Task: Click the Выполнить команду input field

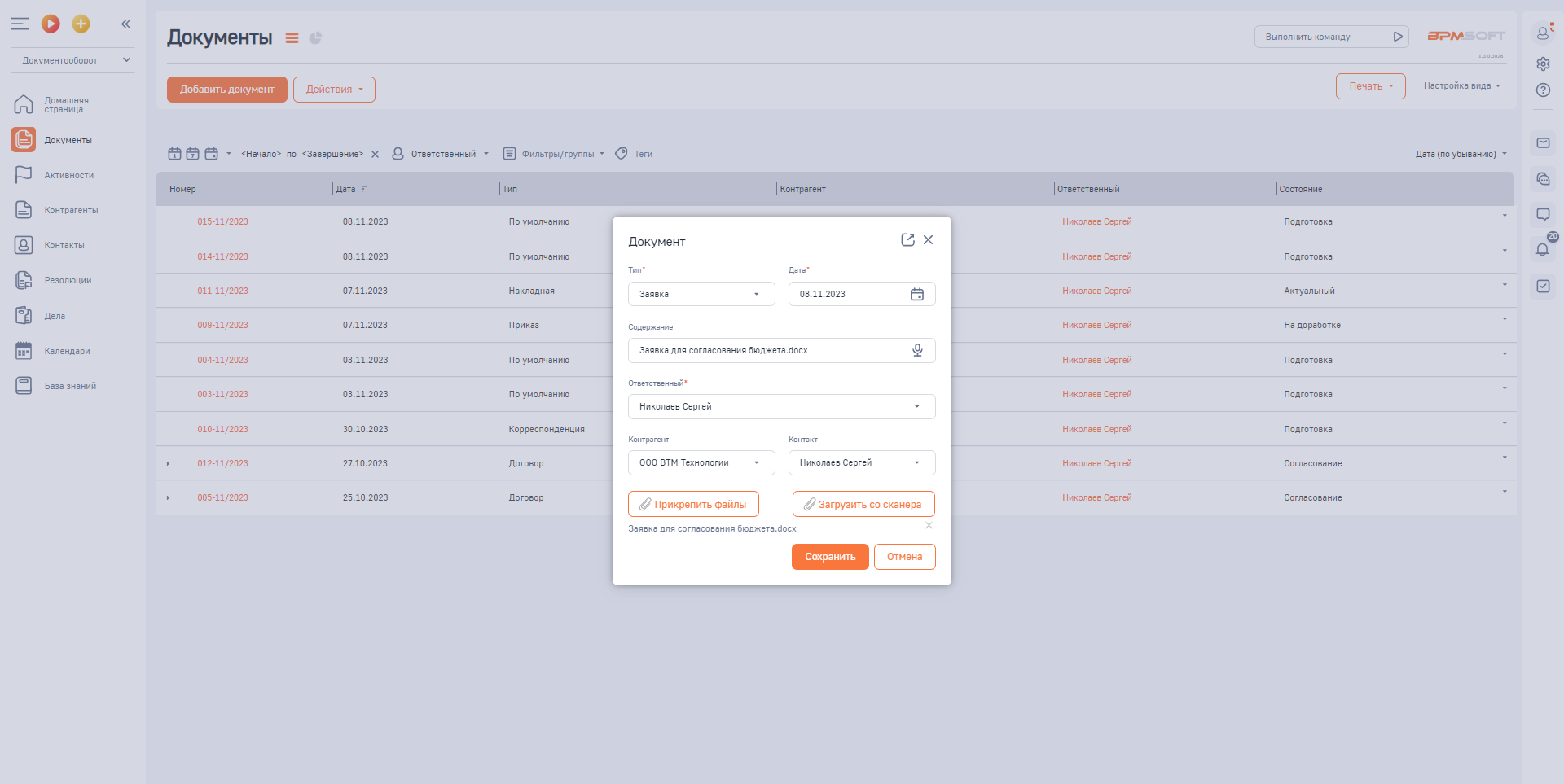Action: pos(1320,37)
